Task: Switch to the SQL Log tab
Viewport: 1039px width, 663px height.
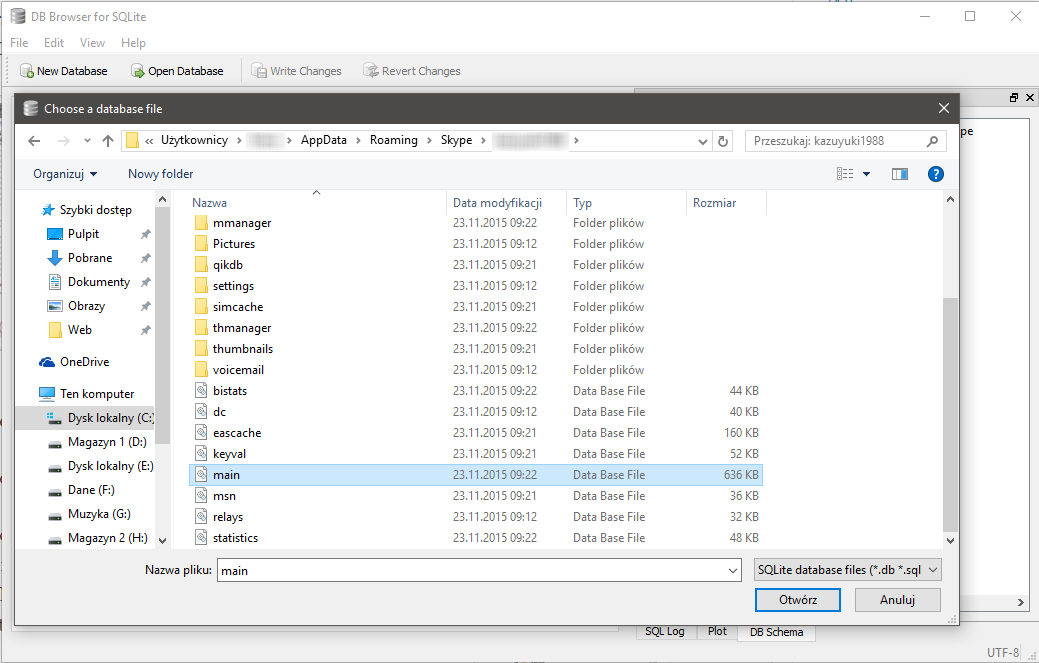Action: click(665, 631)
